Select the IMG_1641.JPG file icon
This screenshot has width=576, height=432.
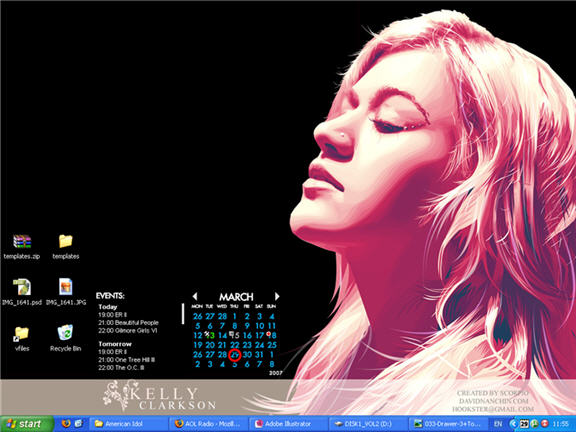[x=66, y=287]
